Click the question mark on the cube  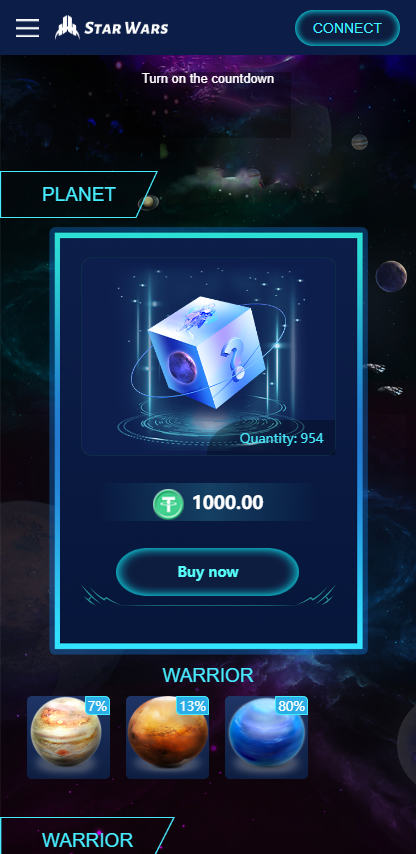click(x=234, y=357)
